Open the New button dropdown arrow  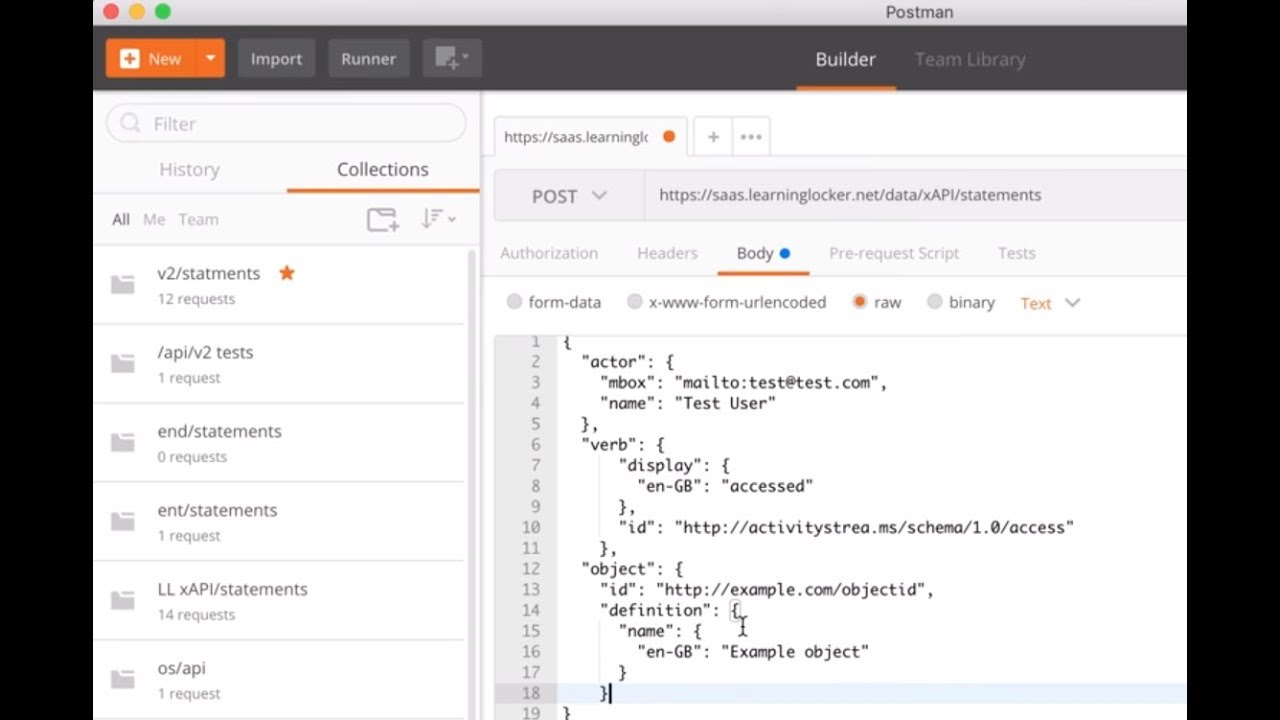click(x=211, y=59)
